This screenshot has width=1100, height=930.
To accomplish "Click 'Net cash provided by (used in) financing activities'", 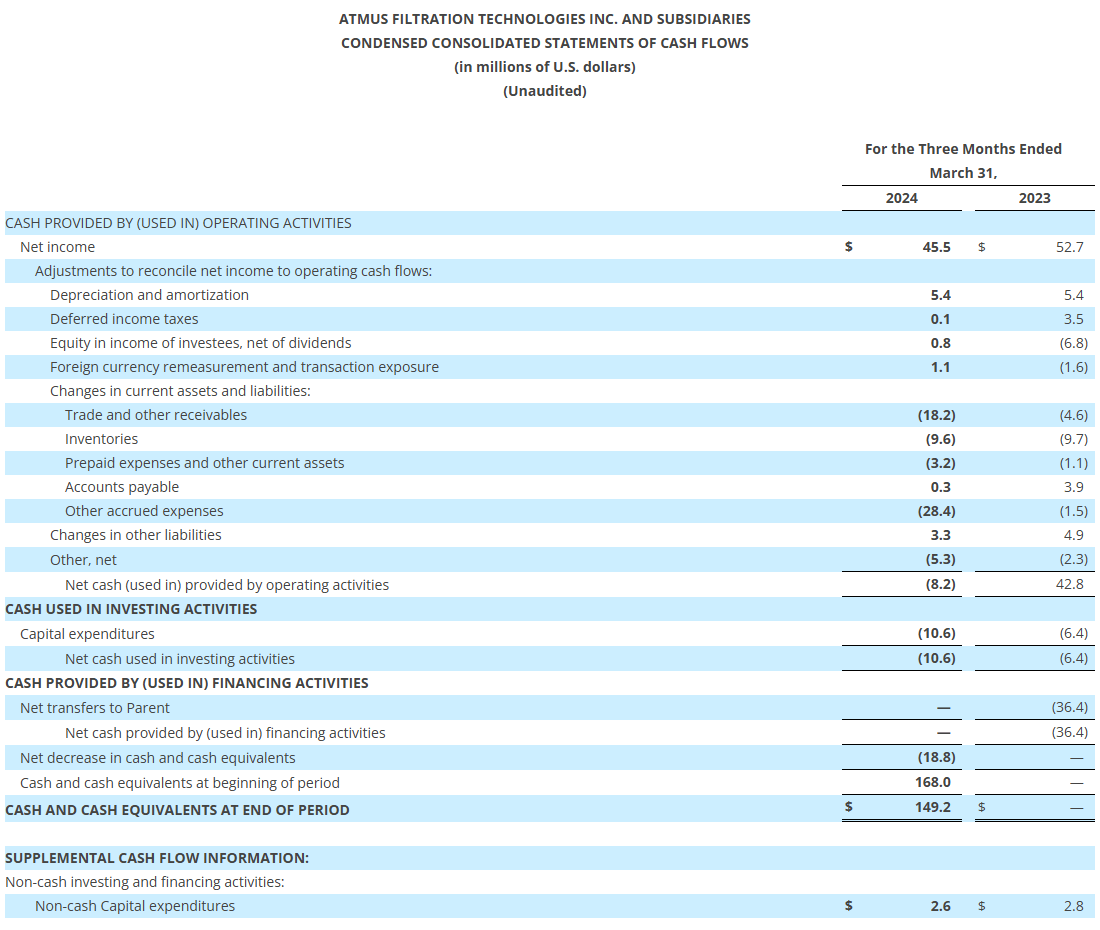I will [224, 733].
